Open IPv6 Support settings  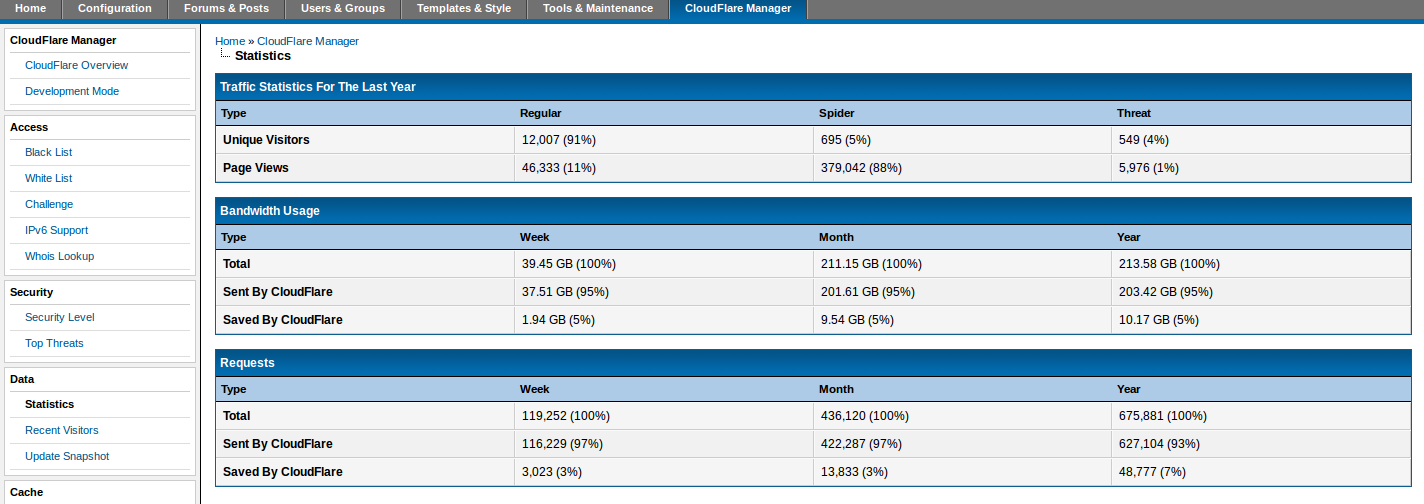[x=56, y=230]
